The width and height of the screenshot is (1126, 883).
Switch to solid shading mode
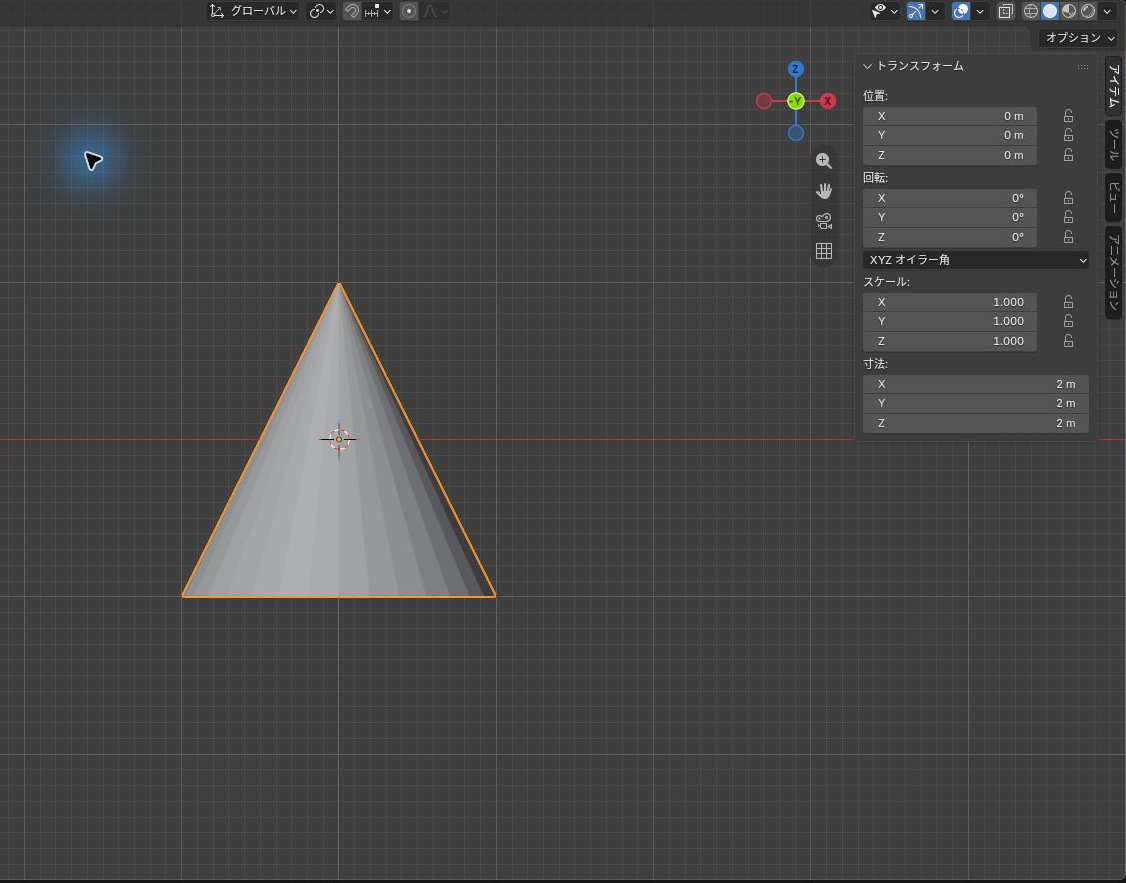pos(1050,11)
